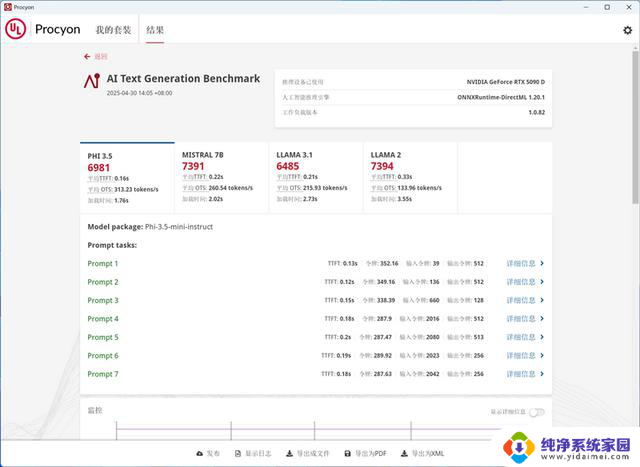640x467 pixels.
Task: Click the 监控 section heading
Action: point(95,410)
